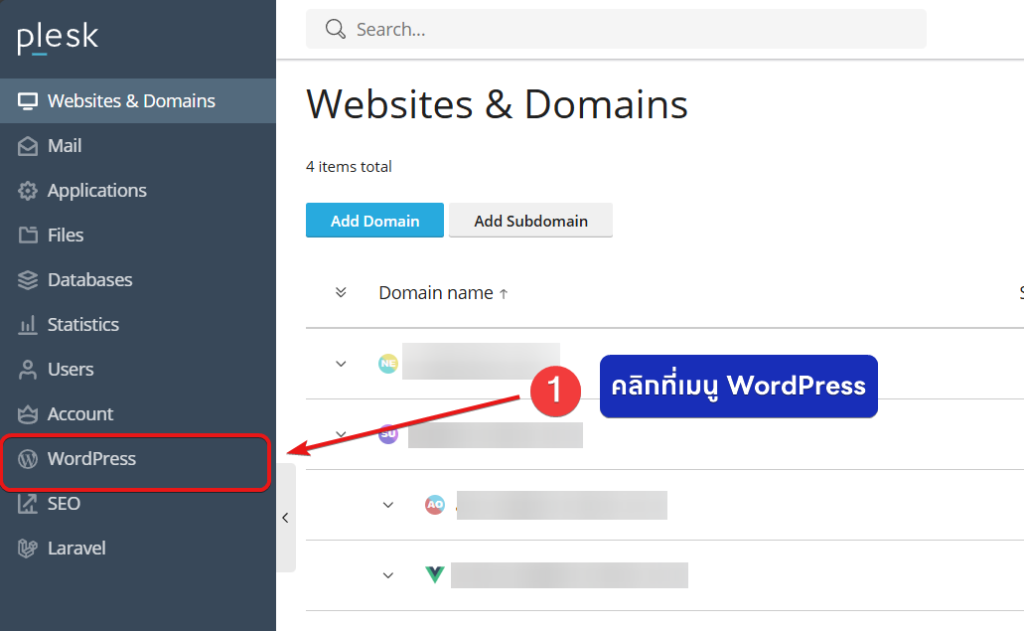Screen dimensions: 1024x631
Task: Collapse the sidebar with arrow handle
Action: click(x=285, y=518)
